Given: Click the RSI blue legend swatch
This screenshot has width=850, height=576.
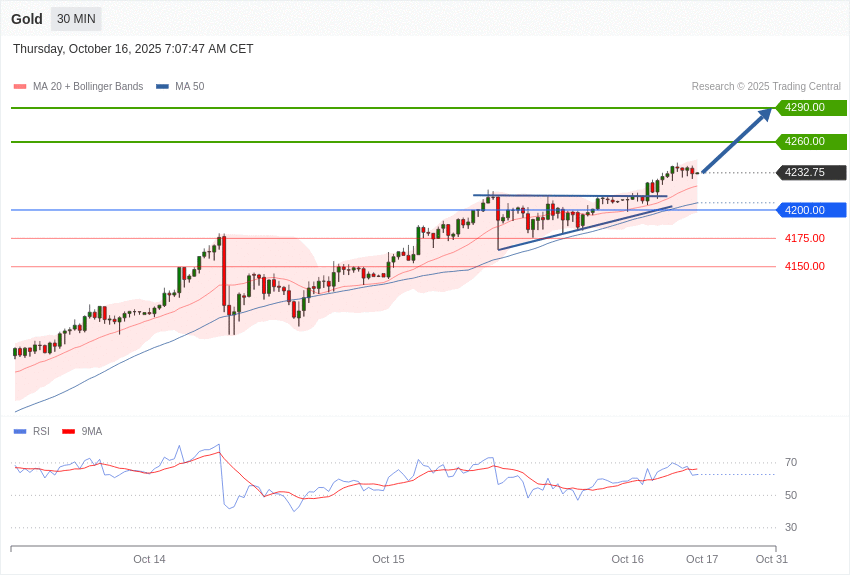Looking at the screenshot, I should [19, 432].
